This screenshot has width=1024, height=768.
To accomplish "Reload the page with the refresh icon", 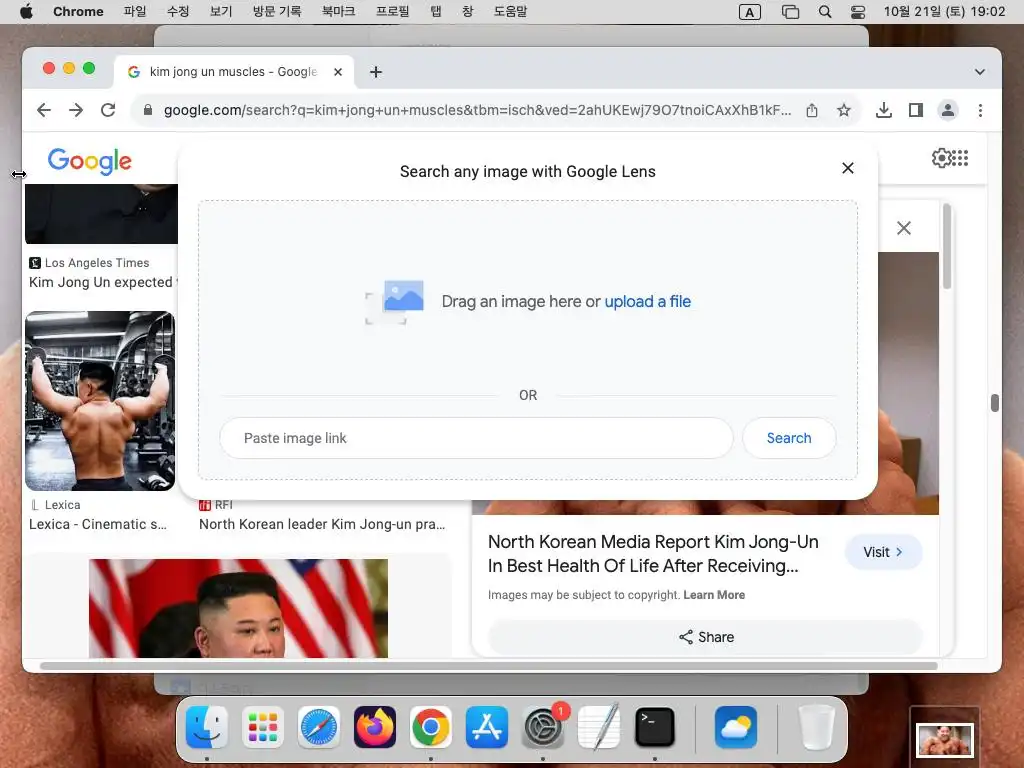I will point(108,110).
